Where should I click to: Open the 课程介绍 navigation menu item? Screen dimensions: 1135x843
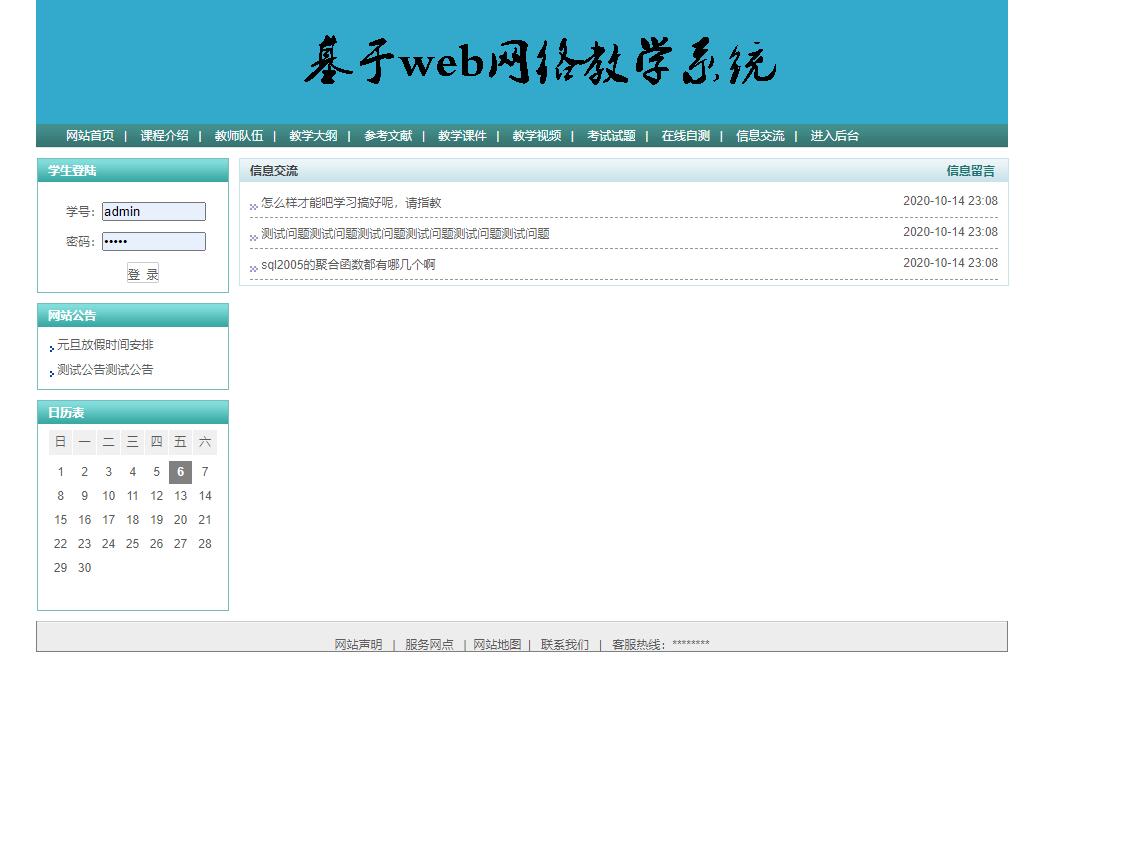164,135
